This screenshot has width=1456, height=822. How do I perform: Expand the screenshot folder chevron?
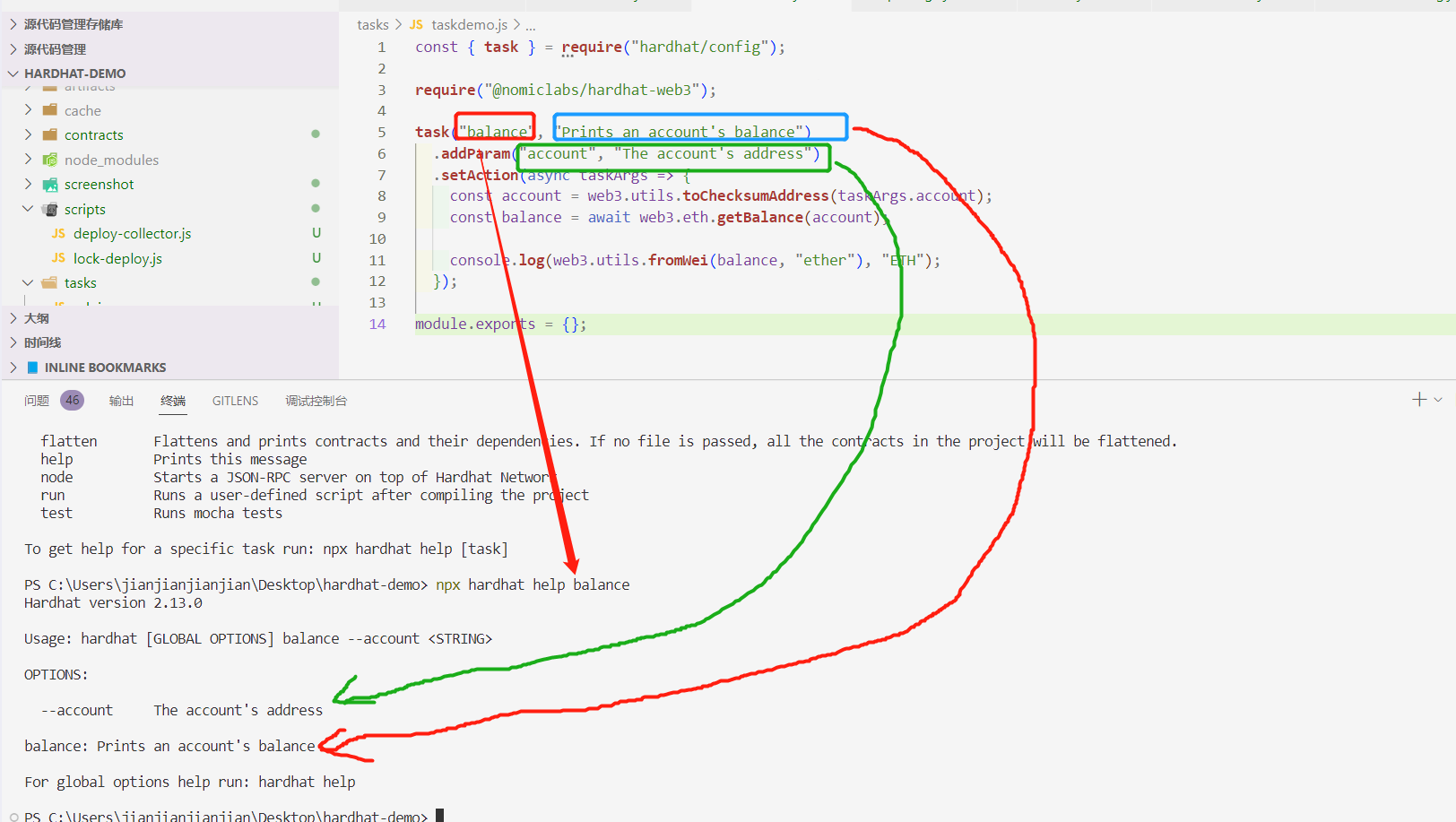(28, 184)
